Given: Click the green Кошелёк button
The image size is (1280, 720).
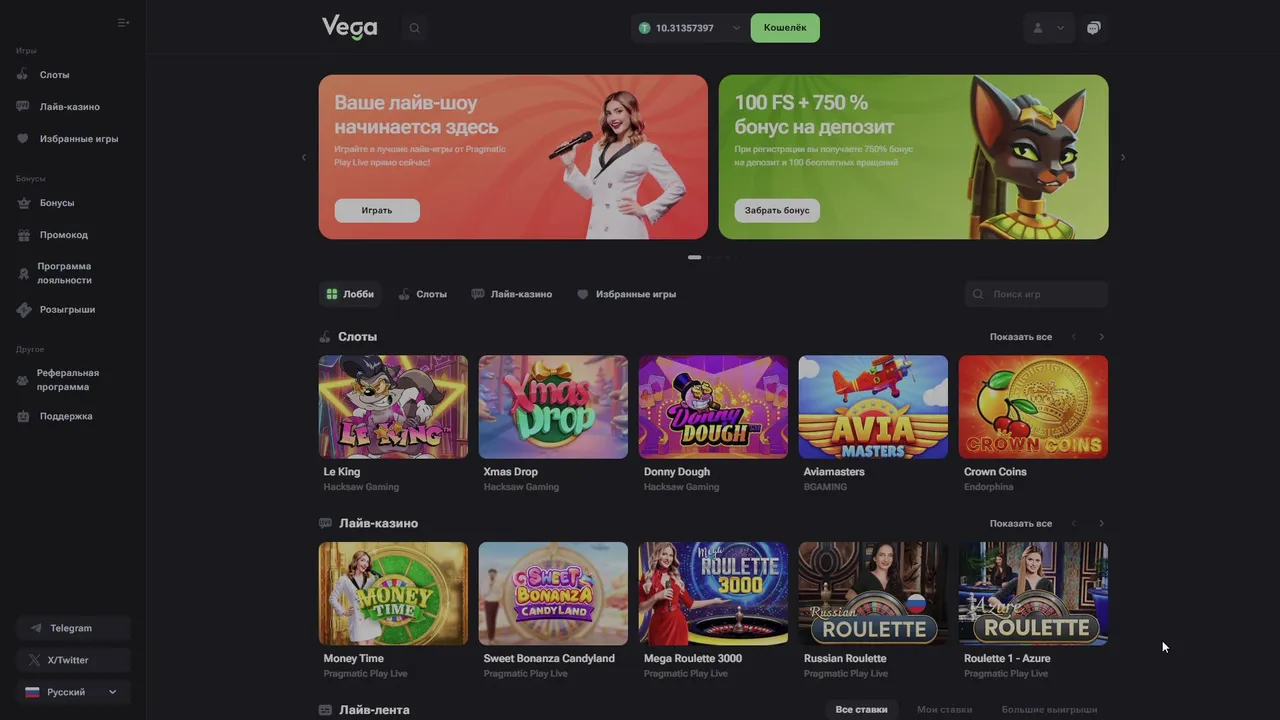Looking at the screenshot, I should coord(785,28).
